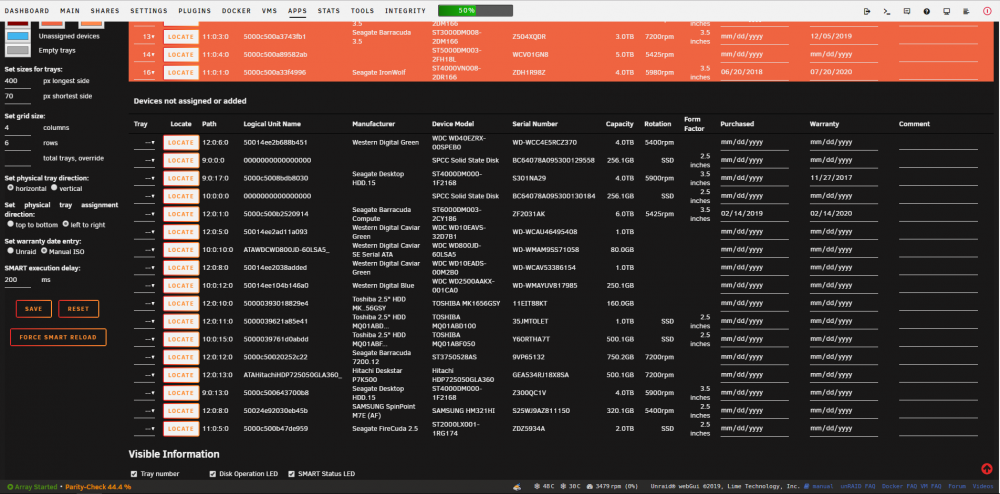Select the horizontal tray direction radio button
The height and width of the screenshot is (494, 1000).
click(x=10, y=188)
